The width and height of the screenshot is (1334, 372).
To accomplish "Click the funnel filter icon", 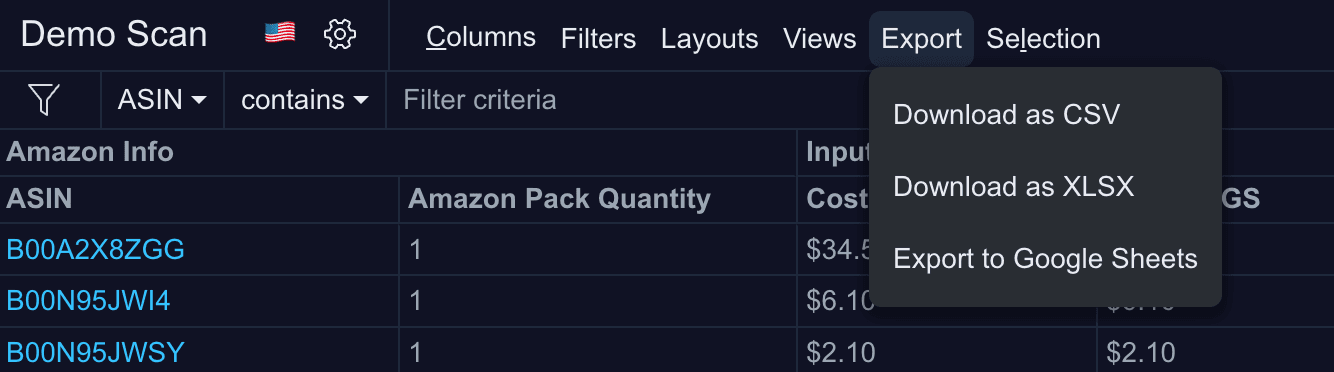I will 45,99.
